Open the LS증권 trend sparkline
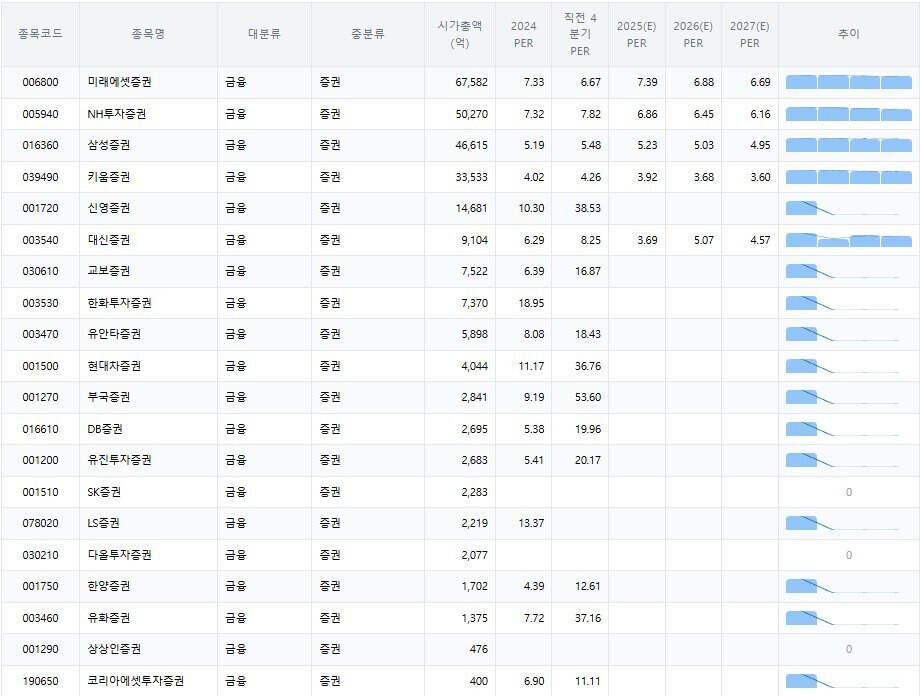The height and width of the screenshot is (696, 921). [843, 523]
